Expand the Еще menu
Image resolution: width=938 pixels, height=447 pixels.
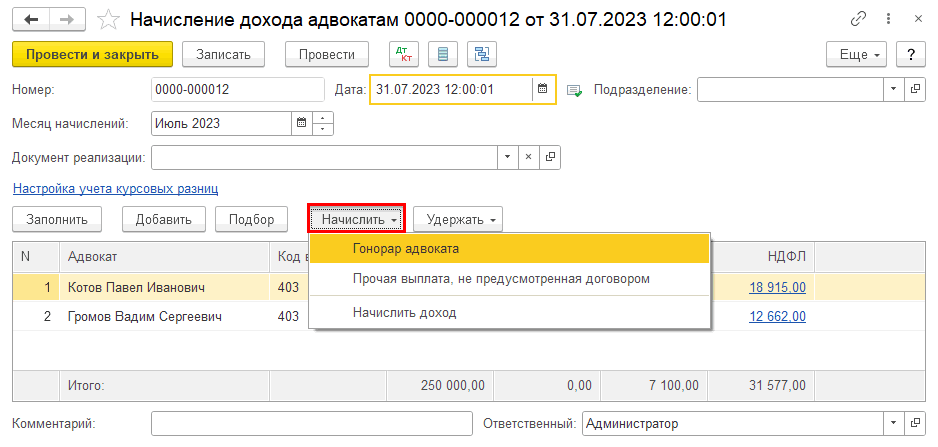pos(858,54)
